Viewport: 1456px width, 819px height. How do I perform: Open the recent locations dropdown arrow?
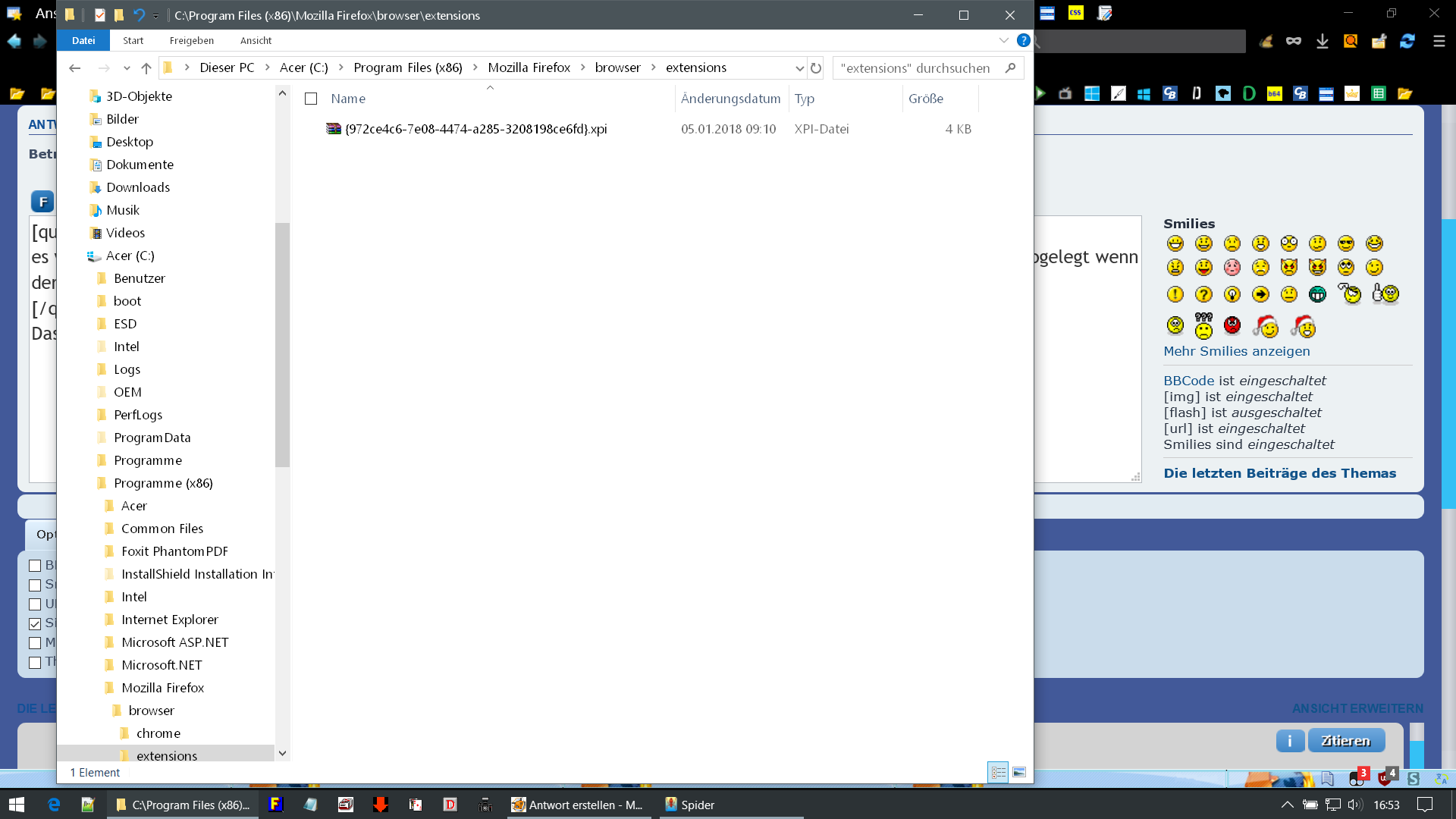coord(127,68)
